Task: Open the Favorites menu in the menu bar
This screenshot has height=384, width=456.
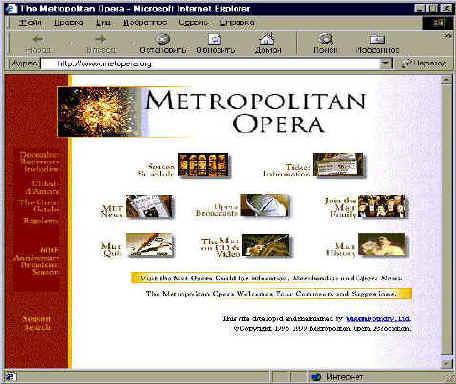Action: pos(144,23)
